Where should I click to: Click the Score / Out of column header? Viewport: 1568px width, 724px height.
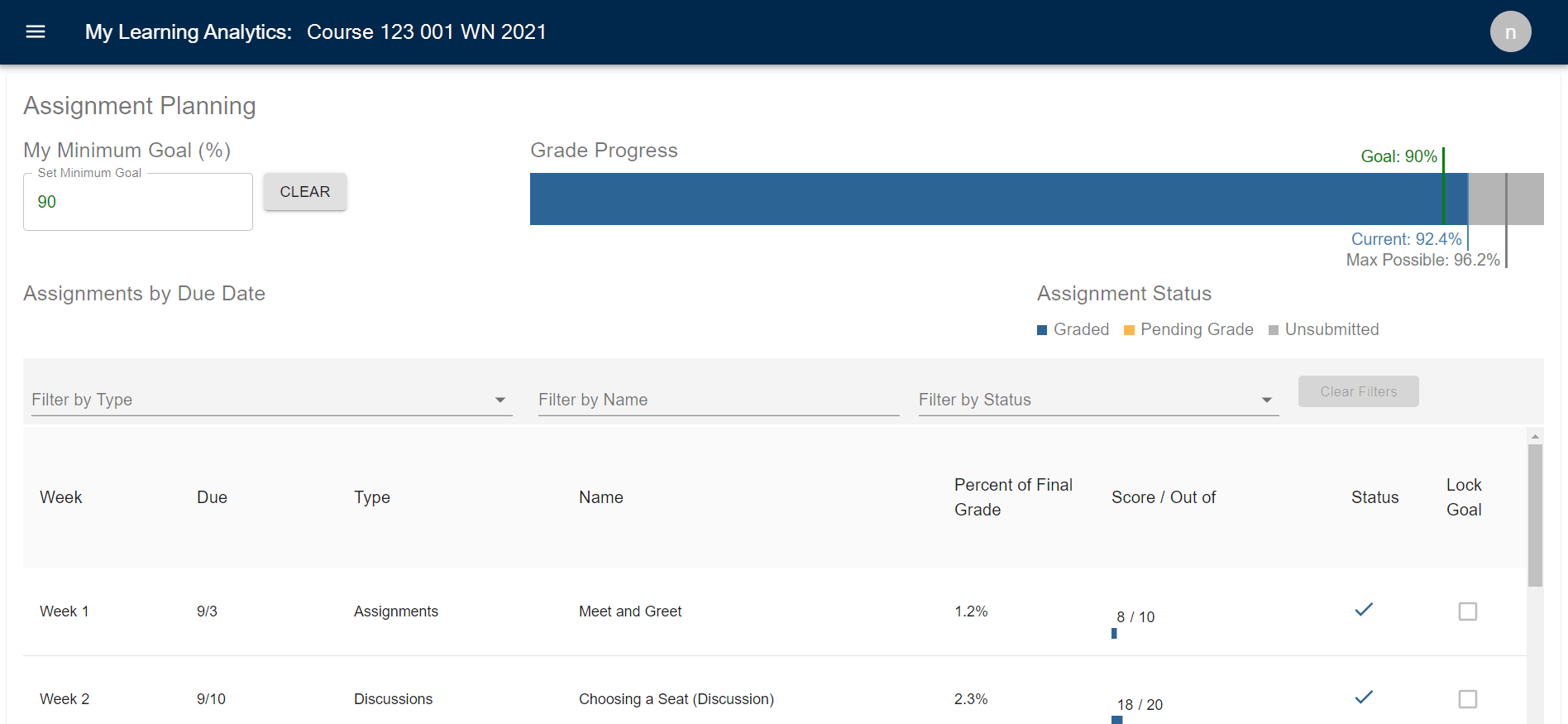(x=1164, y=497)
